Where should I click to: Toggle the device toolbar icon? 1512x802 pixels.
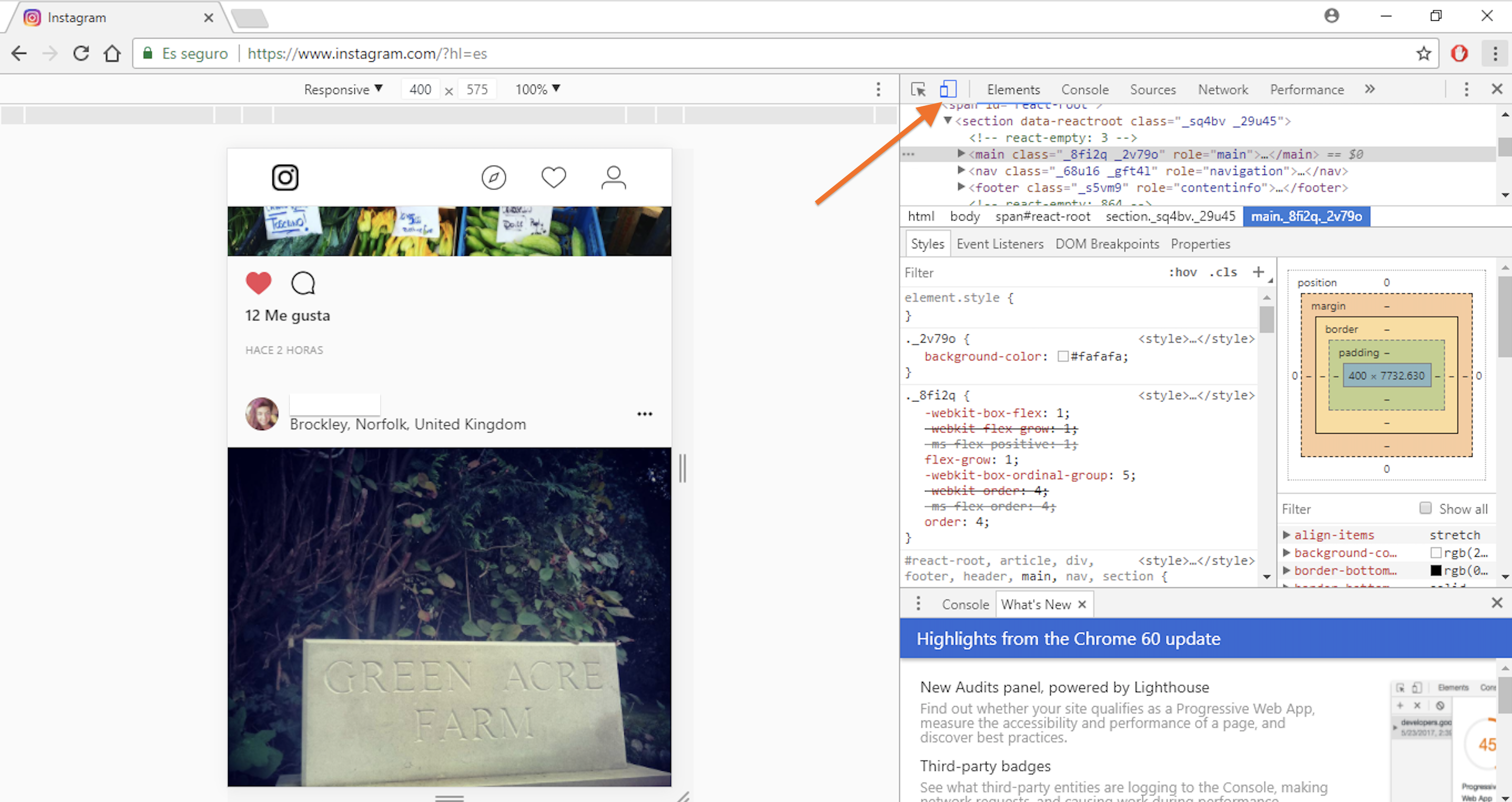947,89
